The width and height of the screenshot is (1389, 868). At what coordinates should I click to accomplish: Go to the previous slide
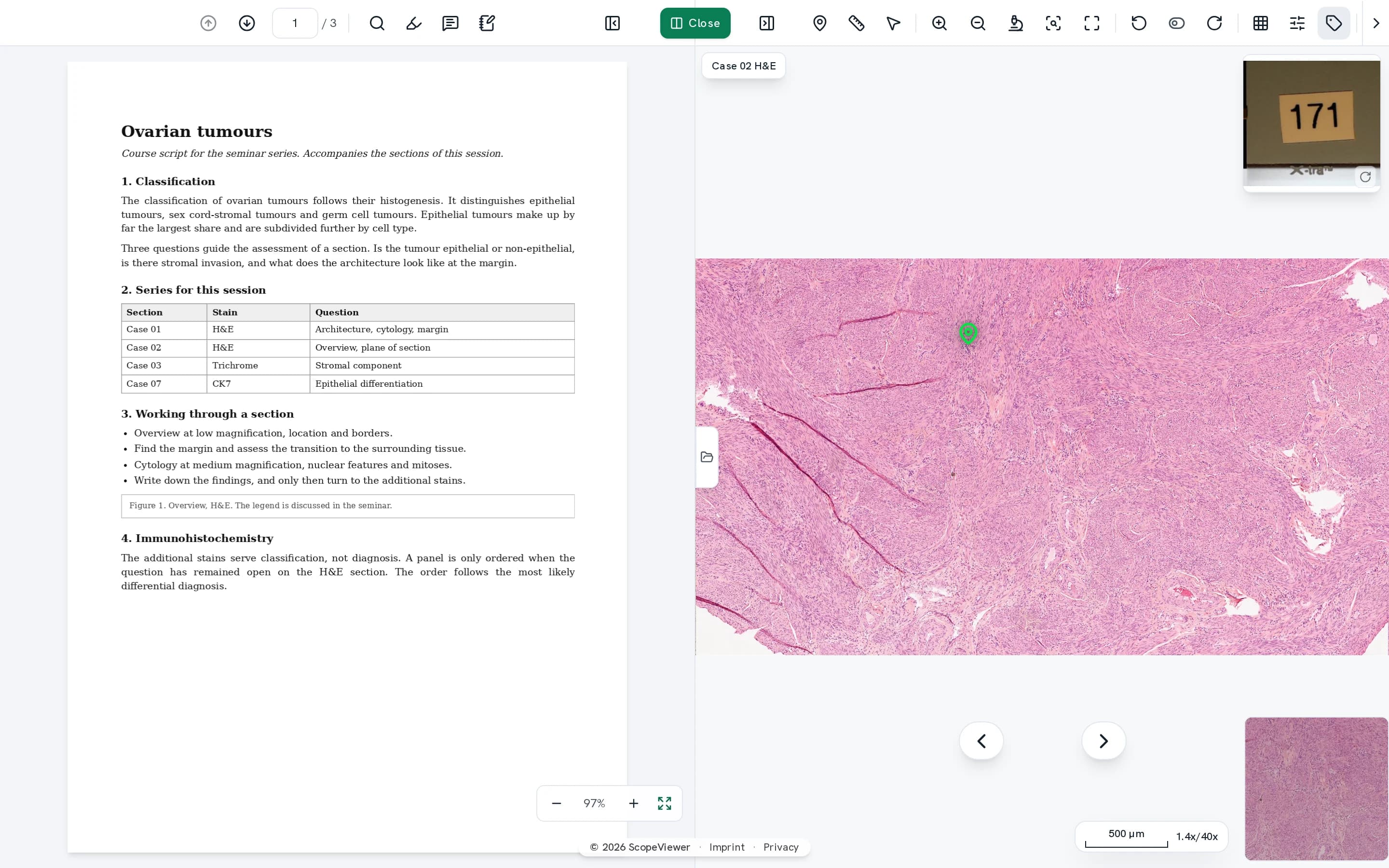pyautogui.click(x=981, y=741)
